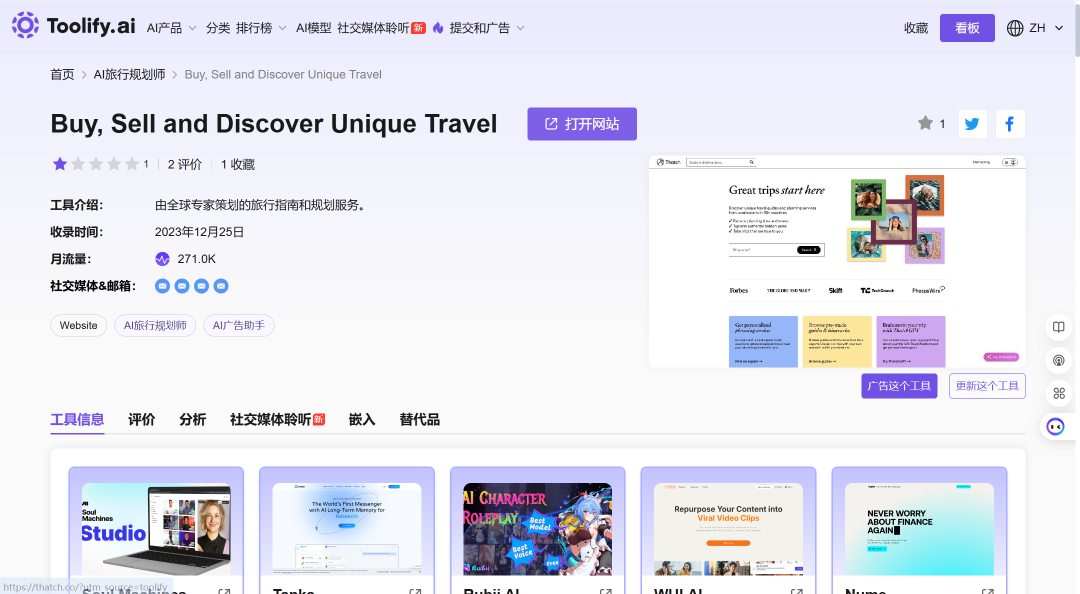Open the first email contact icon
Image resolution: width=1080 pixels, height=594 pixels.
click(162, 286)
